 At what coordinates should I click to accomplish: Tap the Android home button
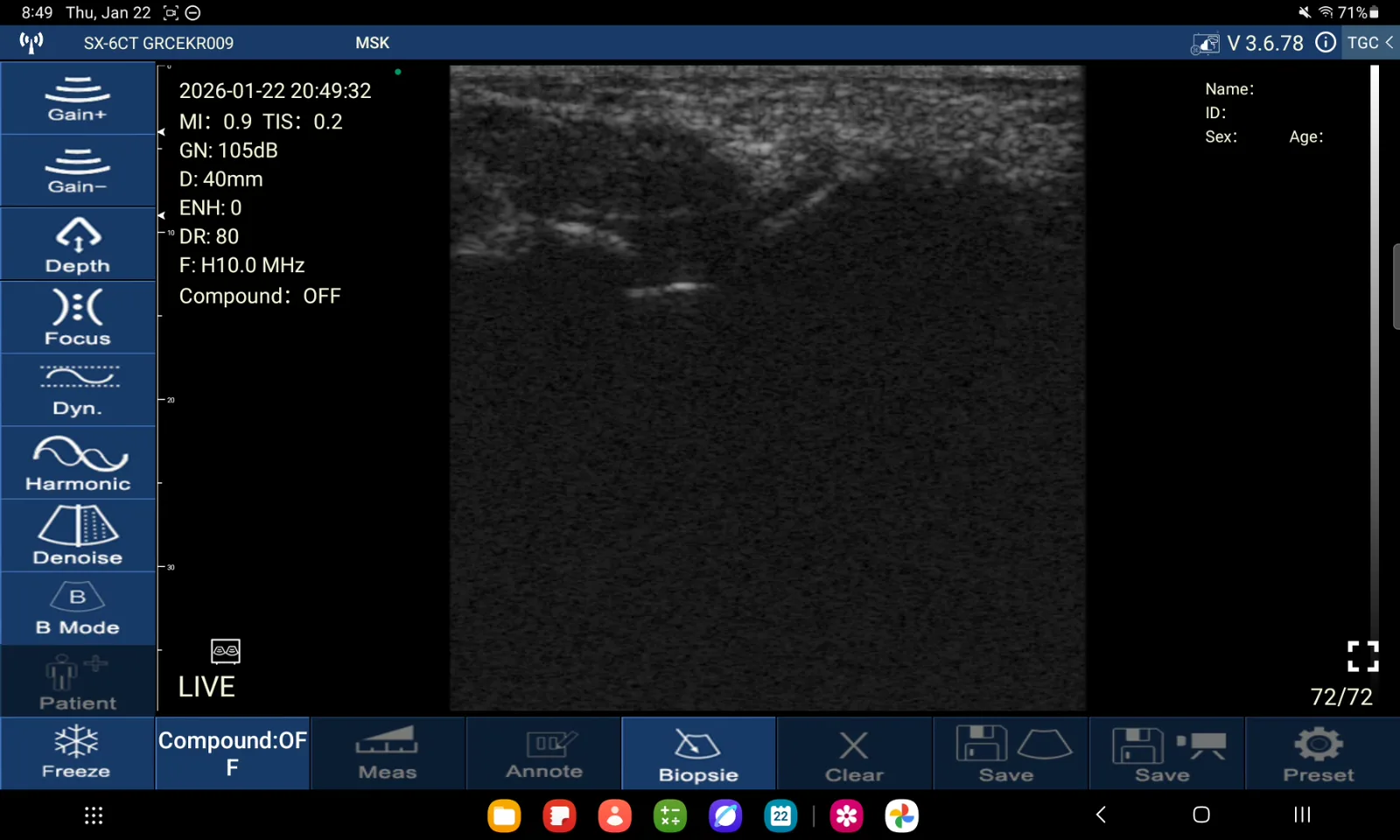tap(1201, 815)
